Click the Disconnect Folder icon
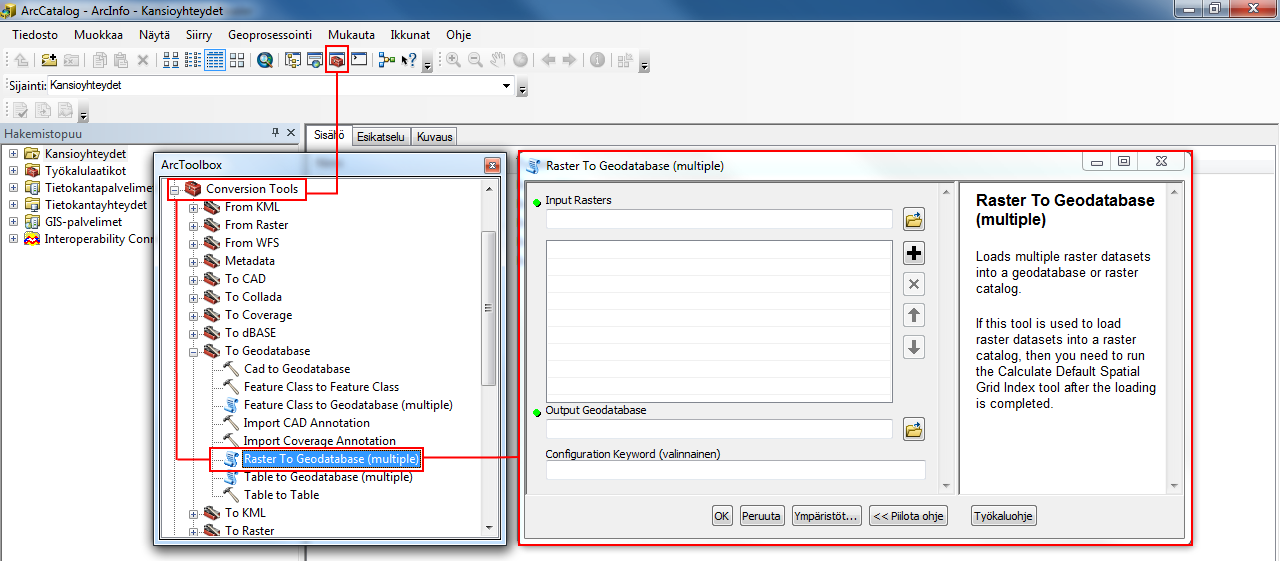 tap(71, 60)
